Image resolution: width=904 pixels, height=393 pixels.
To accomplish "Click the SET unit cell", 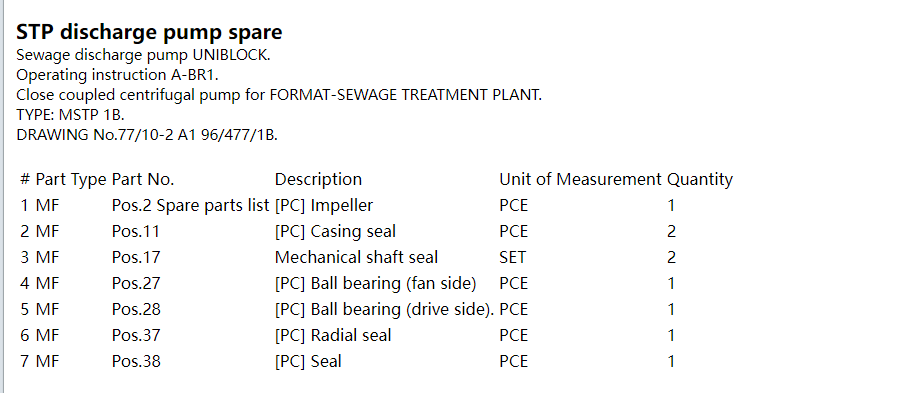I will click(x=512, y=257).
